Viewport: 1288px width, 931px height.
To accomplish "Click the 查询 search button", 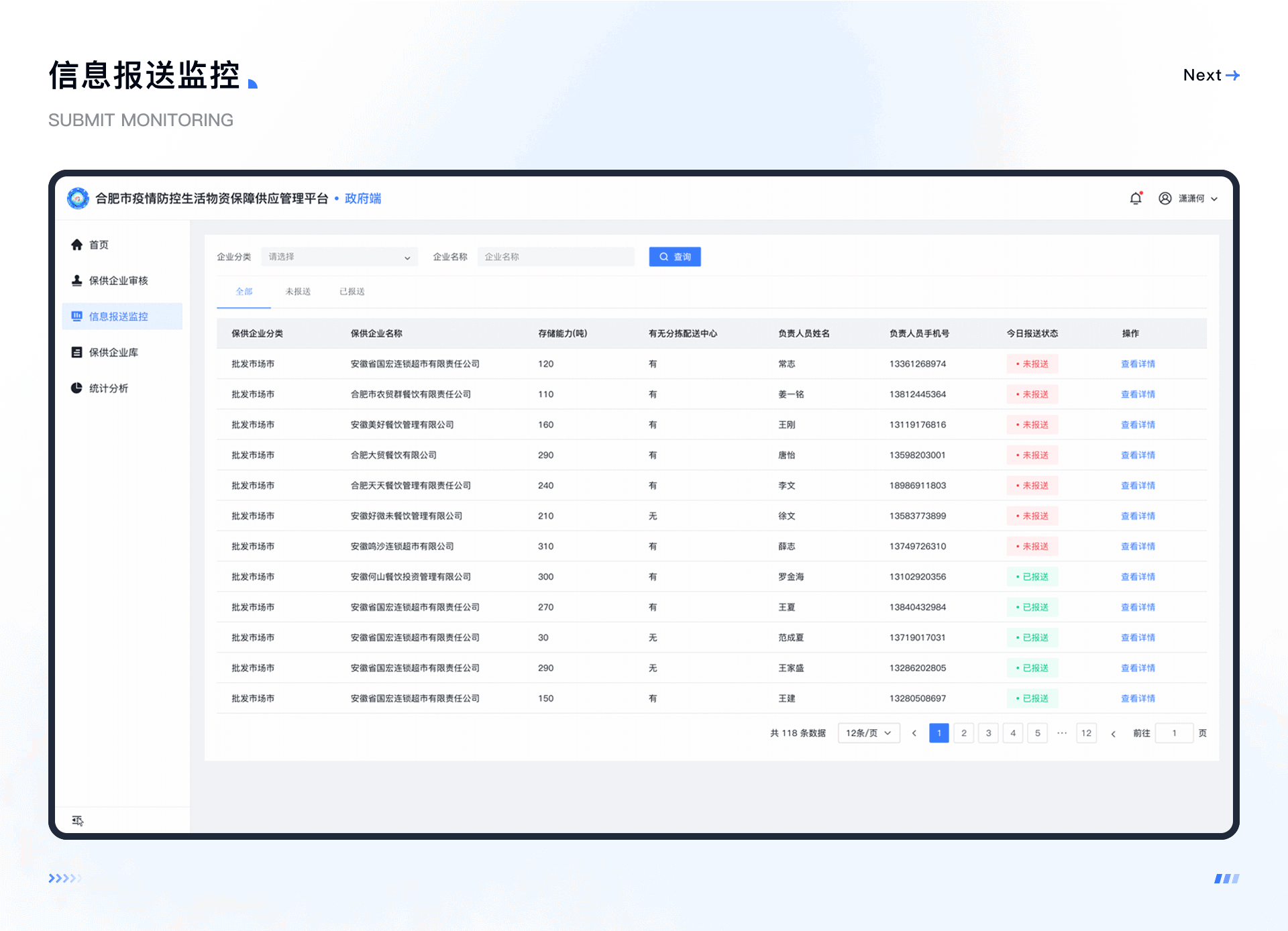I will click(675, 257).
